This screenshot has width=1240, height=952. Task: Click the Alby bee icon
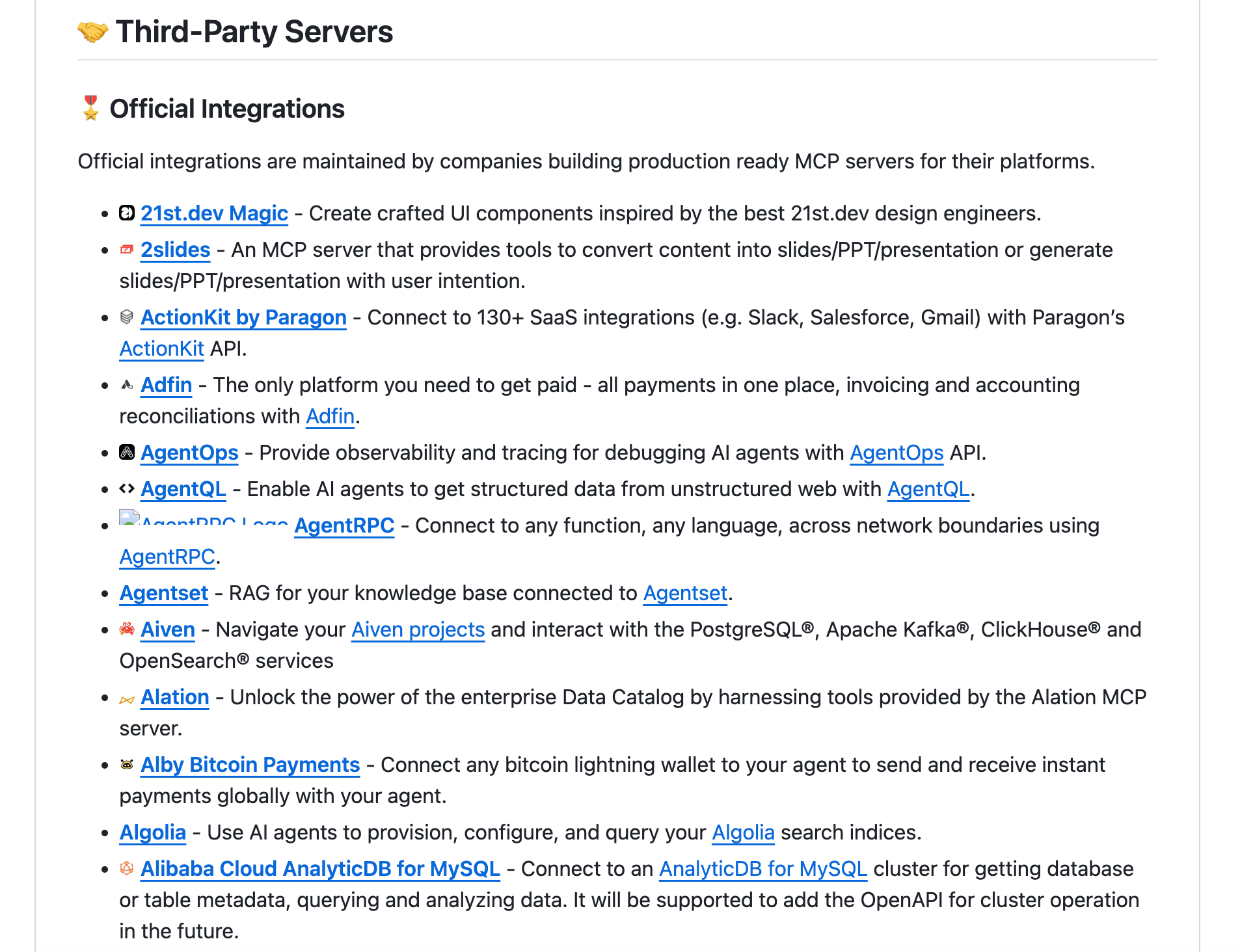[126, 764]
